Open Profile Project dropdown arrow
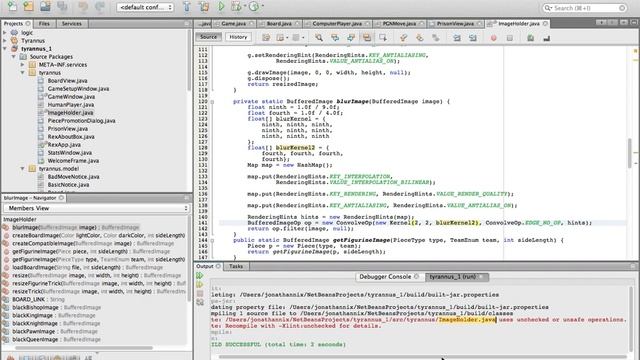This screenshot has width=640, height=360. point(262,6)
